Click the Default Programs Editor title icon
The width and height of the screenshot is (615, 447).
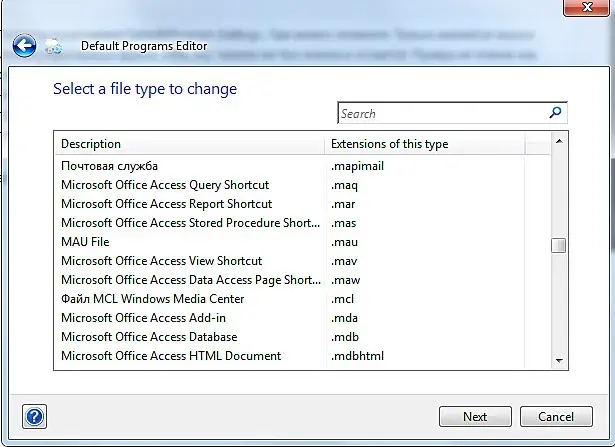[x=54, y=46]
